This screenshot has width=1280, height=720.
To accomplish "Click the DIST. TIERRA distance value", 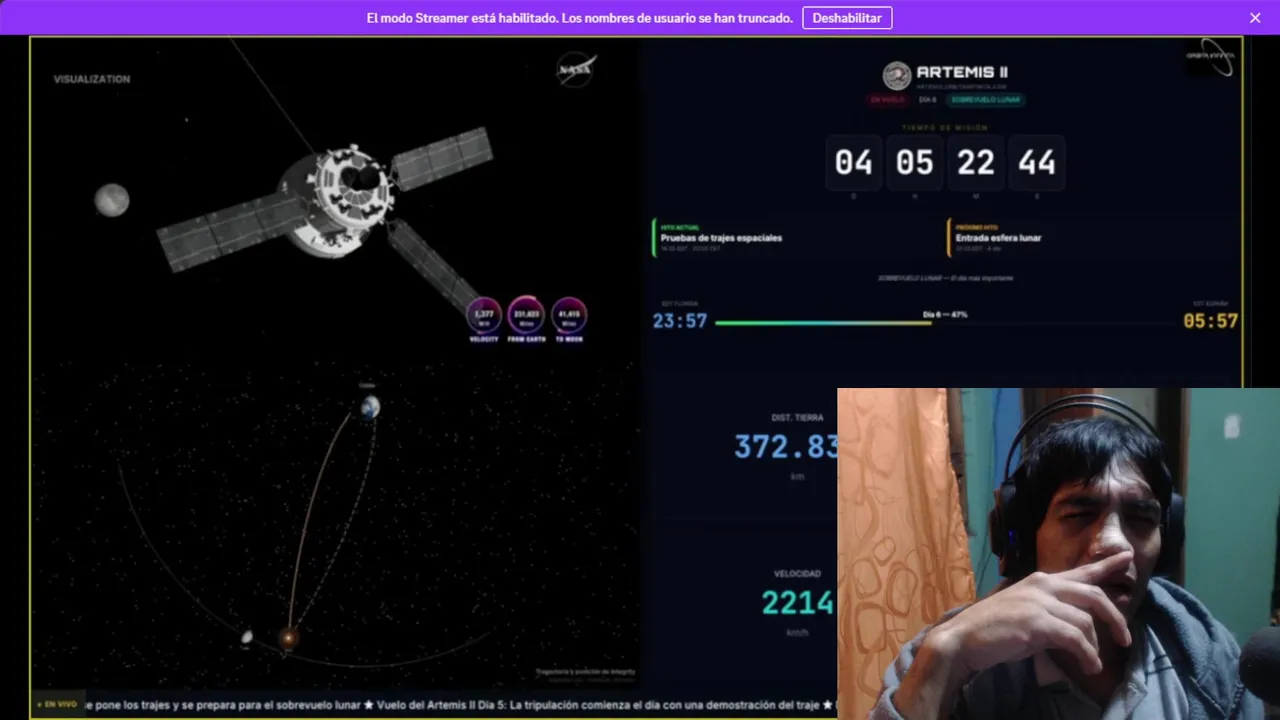I will (x=786, y=446).
